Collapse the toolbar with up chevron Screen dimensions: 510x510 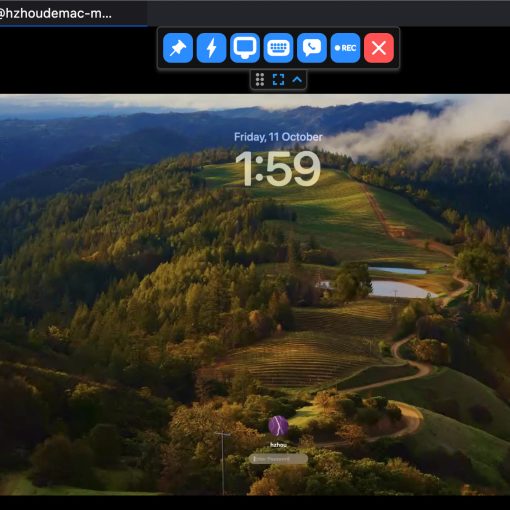(x=297, y=80)
